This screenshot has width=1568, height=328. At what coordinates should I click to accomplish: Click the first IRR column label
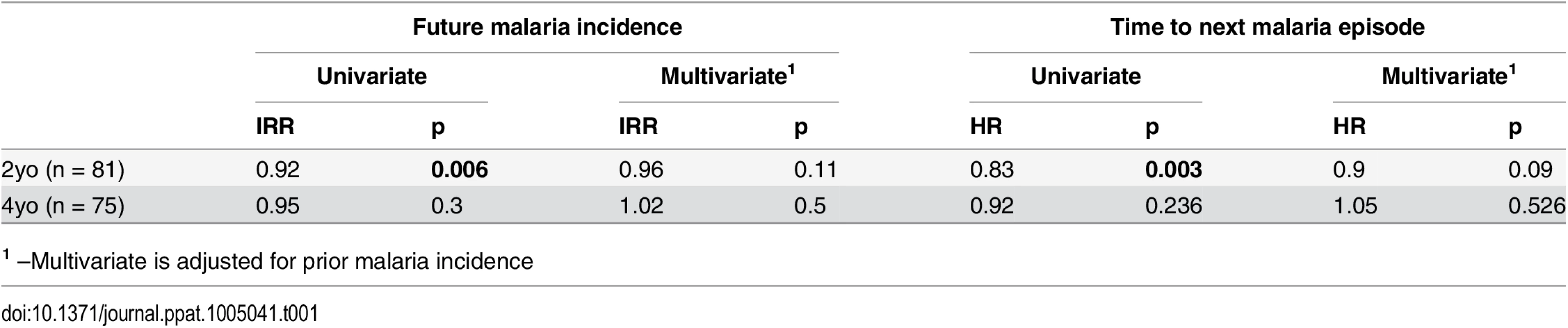tap(275, 126)
